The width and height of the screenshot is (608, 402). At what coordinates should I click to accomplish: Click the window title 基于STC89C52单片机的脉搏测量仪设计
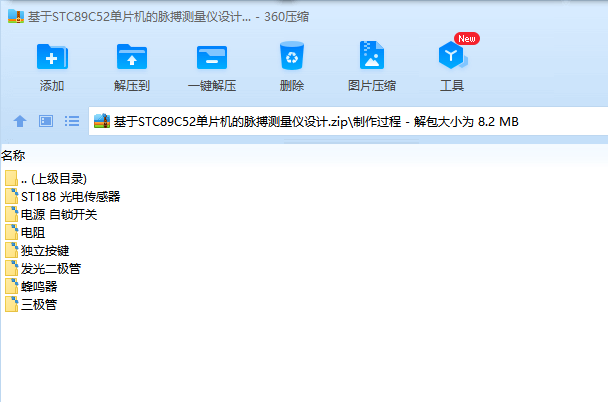coord(139,17)
